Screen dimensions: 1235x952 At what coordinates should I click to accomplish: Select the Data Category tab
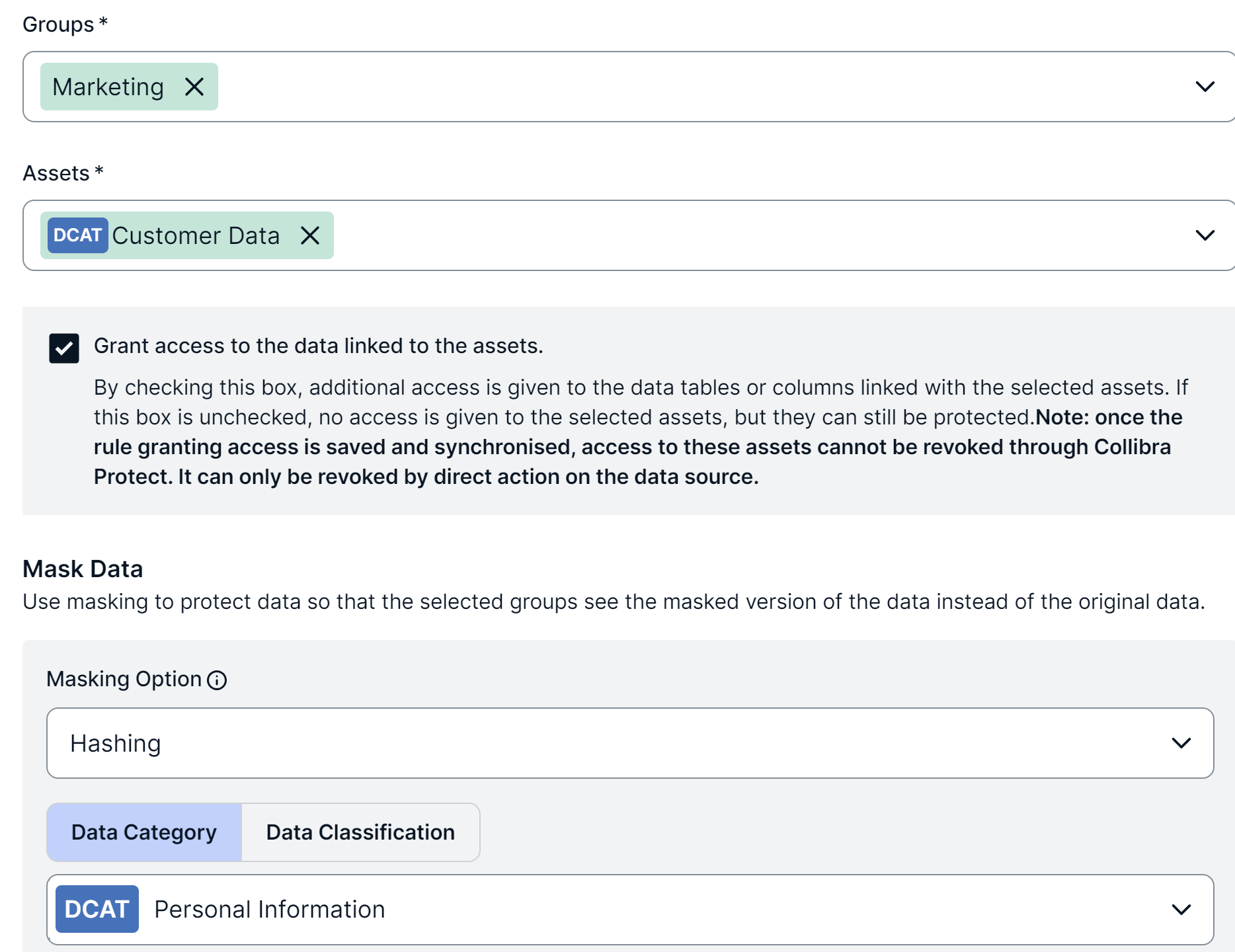click(x=144, y=832)
